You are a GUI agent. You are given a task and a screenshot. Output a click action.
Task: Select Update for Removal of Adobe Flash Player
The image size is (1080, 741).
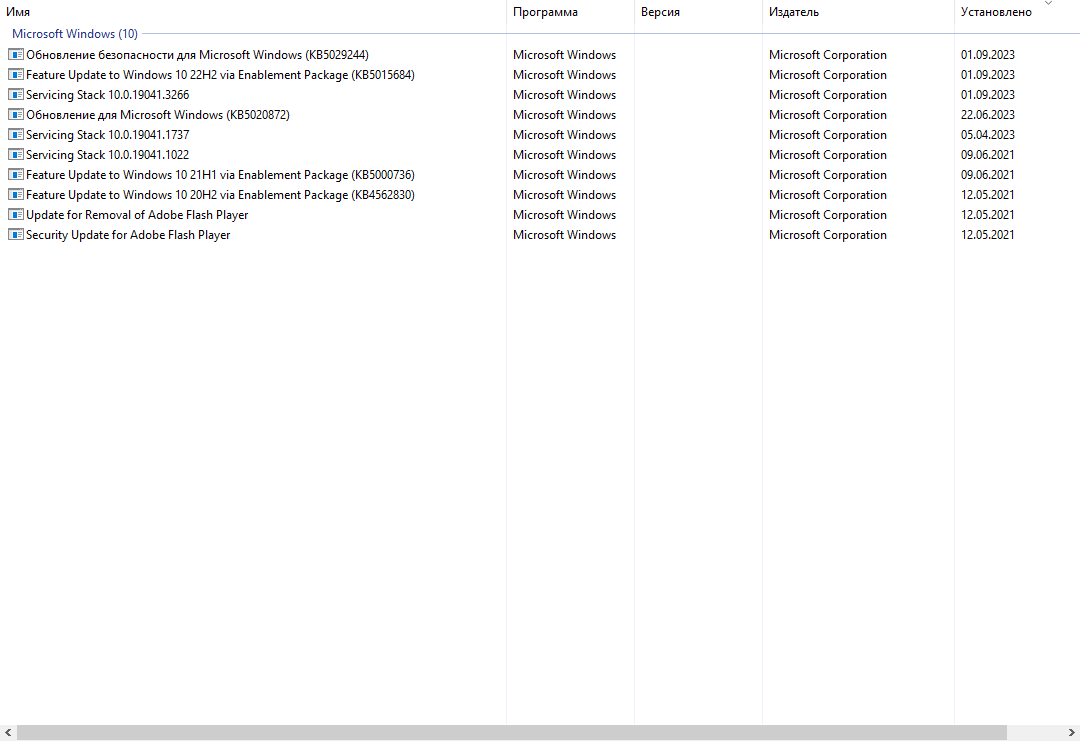pos(137,214)
